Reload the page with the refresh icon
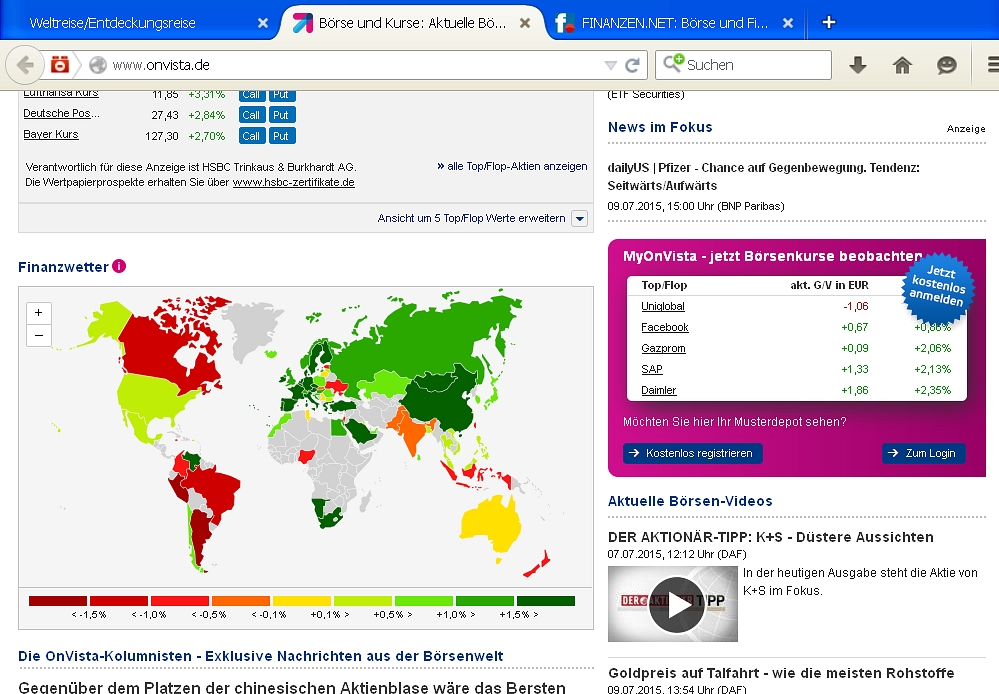 633,65
